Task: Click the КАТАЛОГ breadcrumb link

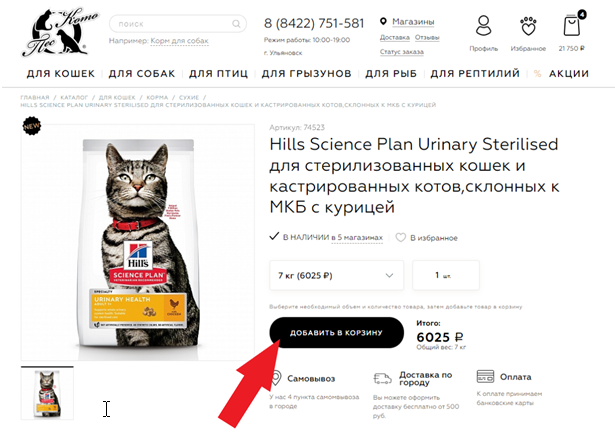Action: (x=74, y=97)
